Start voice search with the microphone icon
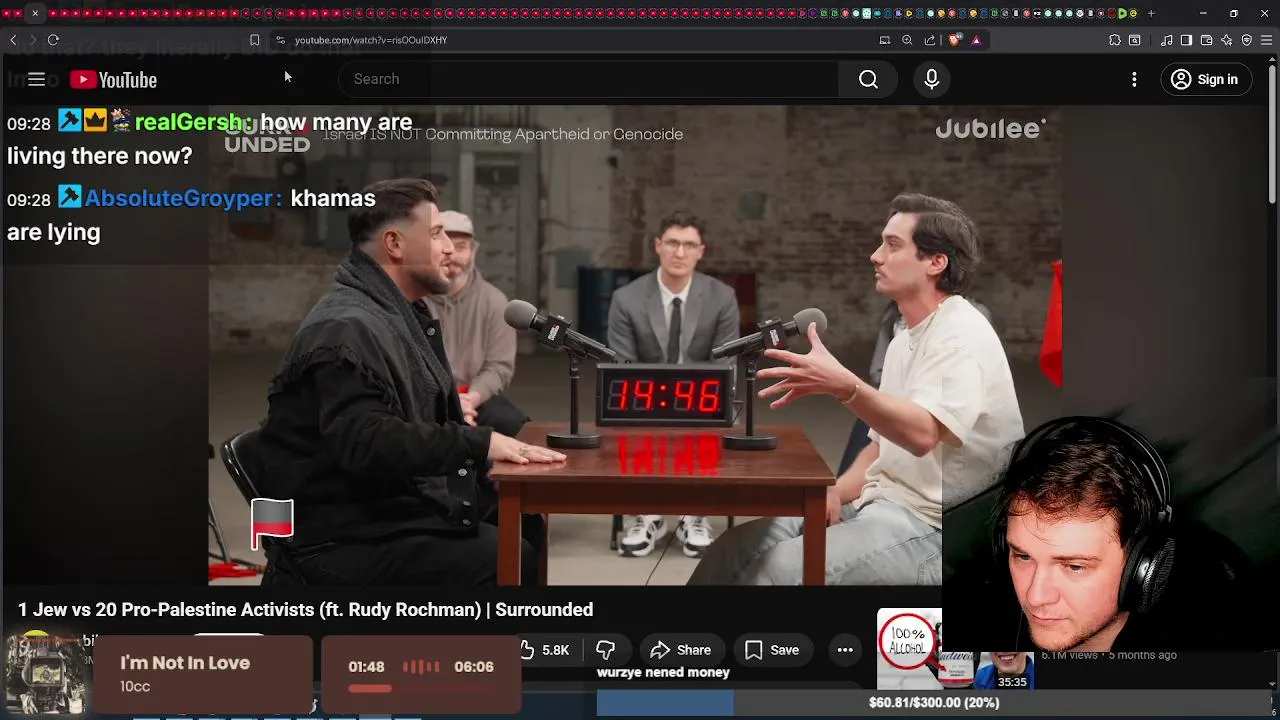1280x720 pixels. point(931,79)
